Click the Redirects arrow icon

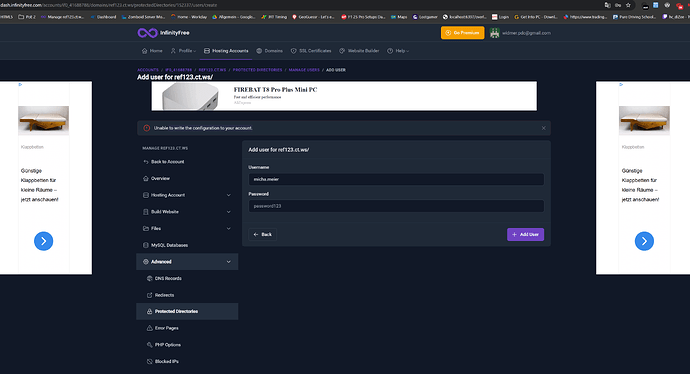[150, 295]
